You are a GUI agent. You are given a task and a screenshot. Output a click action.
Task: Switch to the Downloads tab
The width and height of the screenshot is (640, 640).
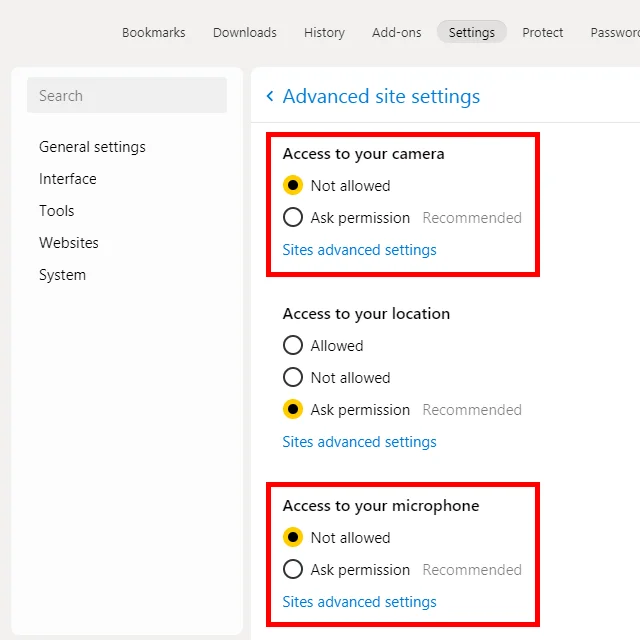(244, 32)
